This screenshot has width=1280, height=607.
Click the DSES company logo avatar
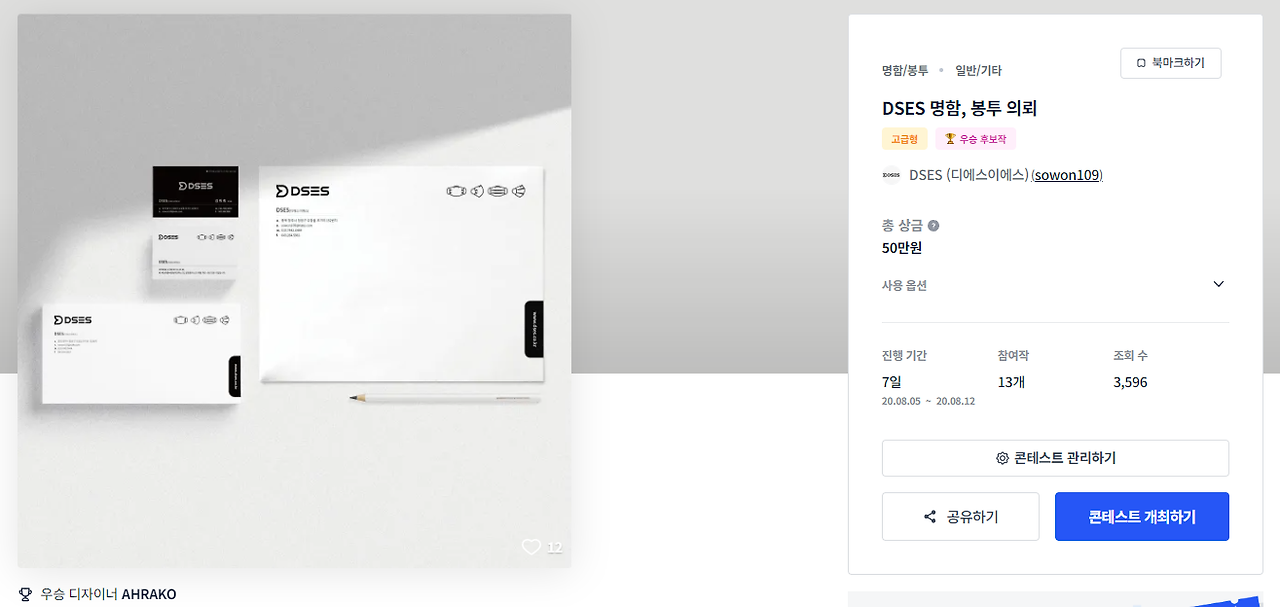coord(891,175)
